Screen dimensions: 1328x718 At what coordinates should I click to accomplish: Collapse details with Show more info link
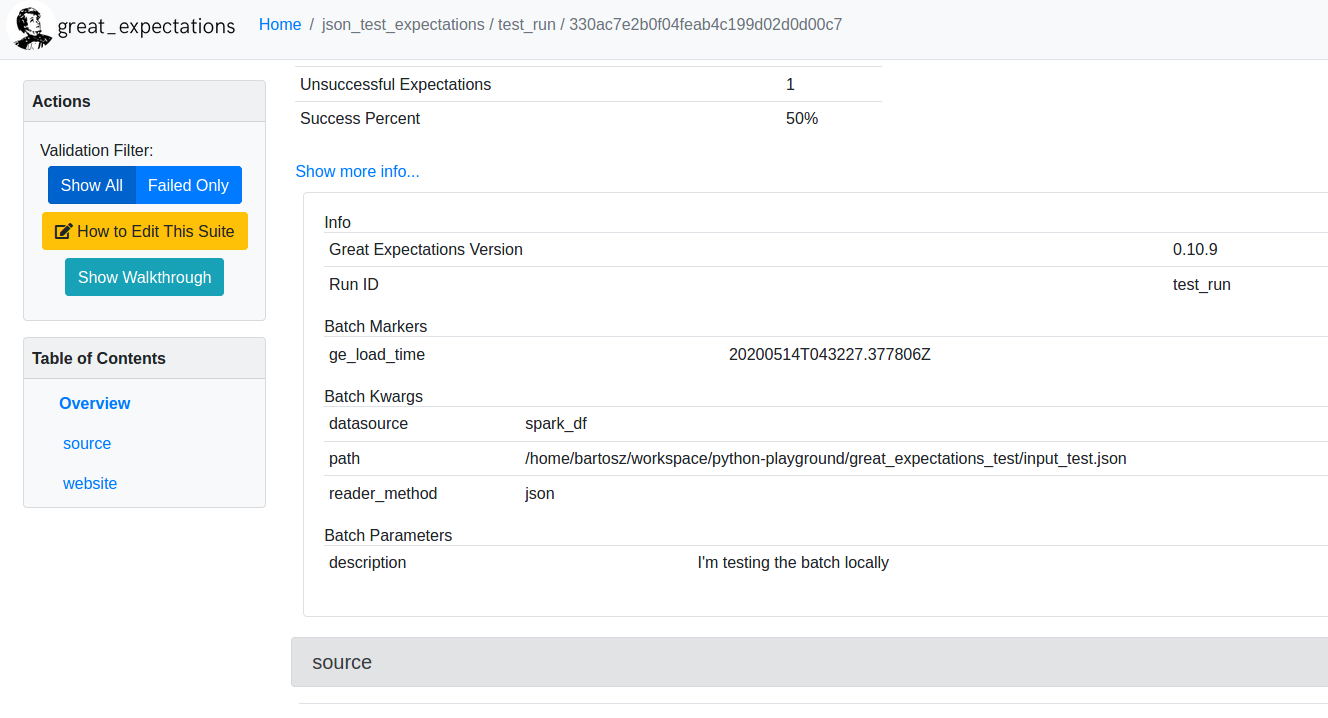click(x=357, y=171)
